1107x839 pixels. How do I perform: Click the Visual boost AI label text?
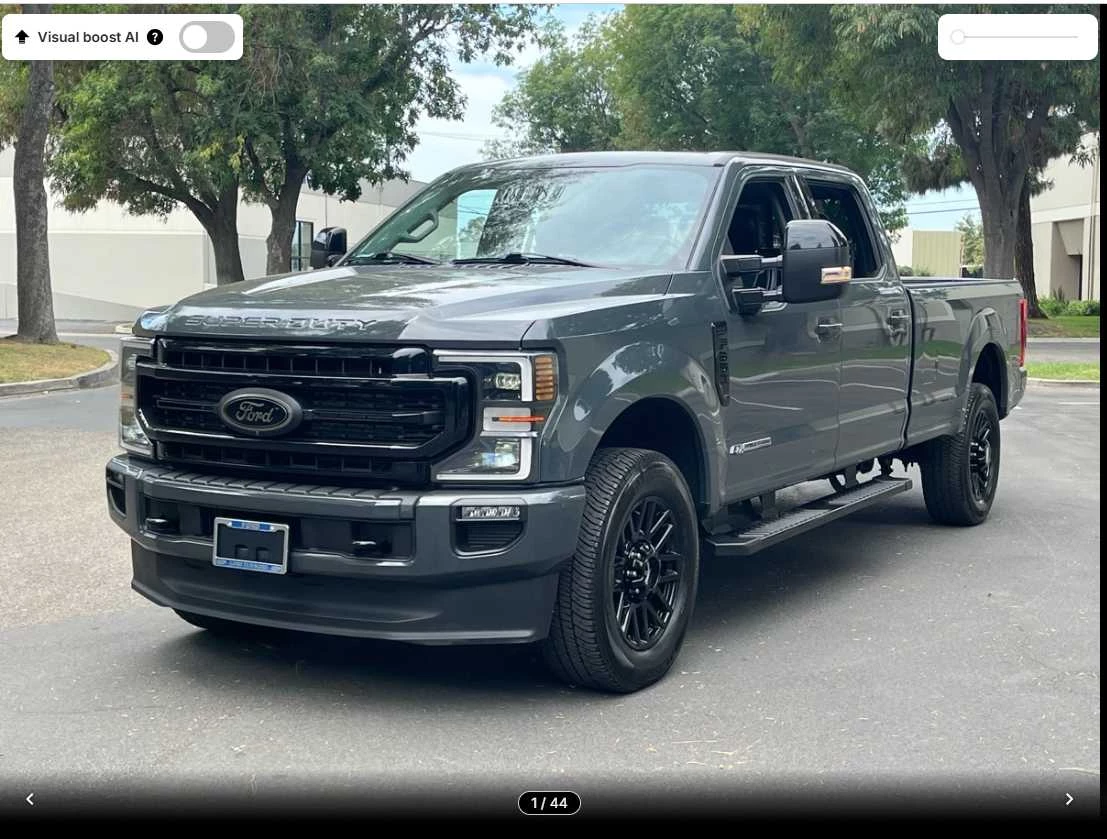[x=88, y=37]
